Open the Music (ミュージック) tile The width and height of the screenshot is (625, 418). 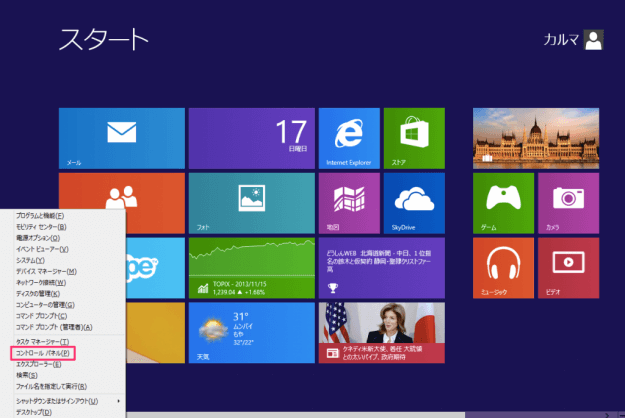(x=503, y=268)
